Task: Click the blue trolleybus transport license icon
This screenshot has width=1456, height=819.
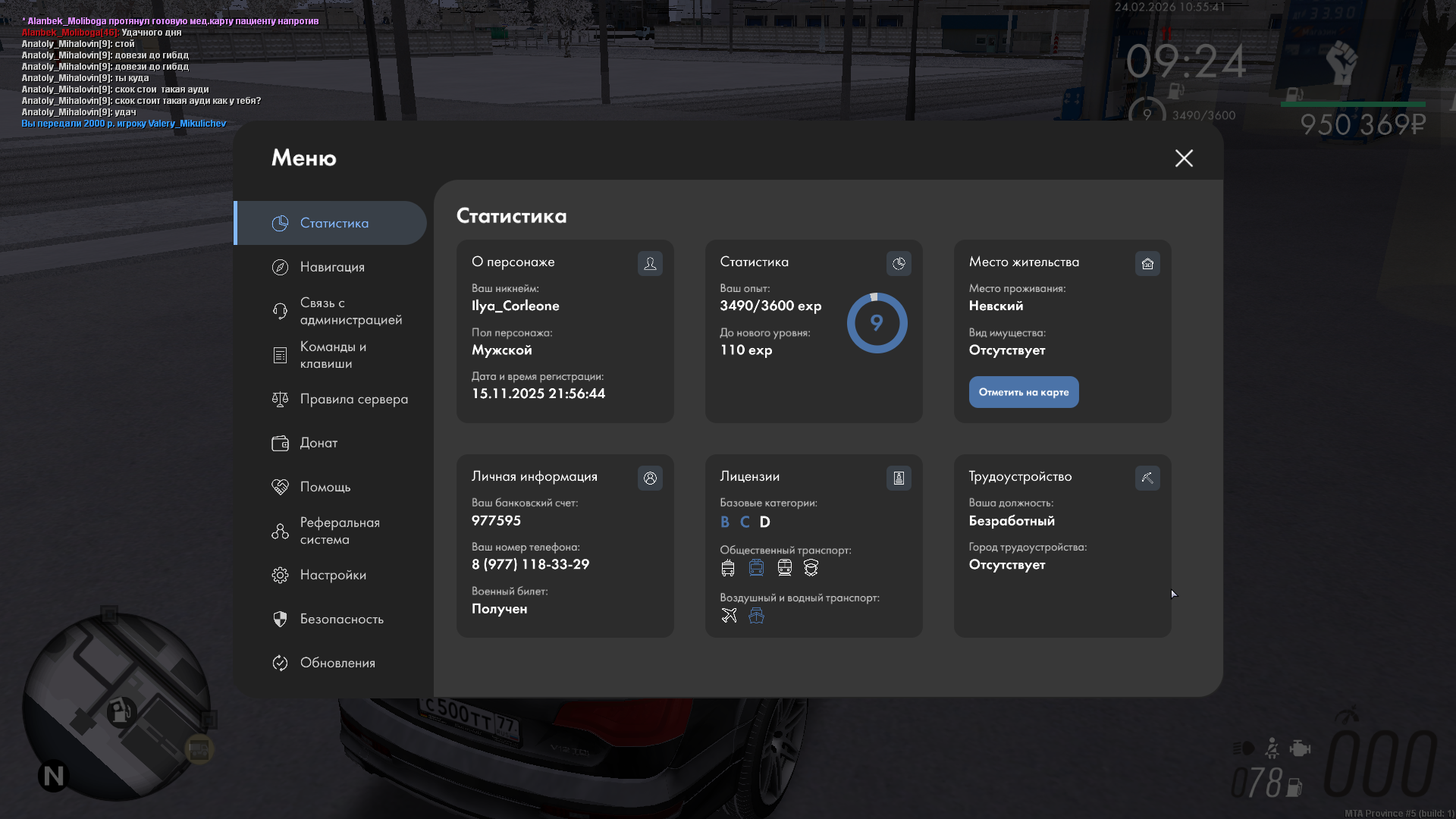Action: point(756,567)
